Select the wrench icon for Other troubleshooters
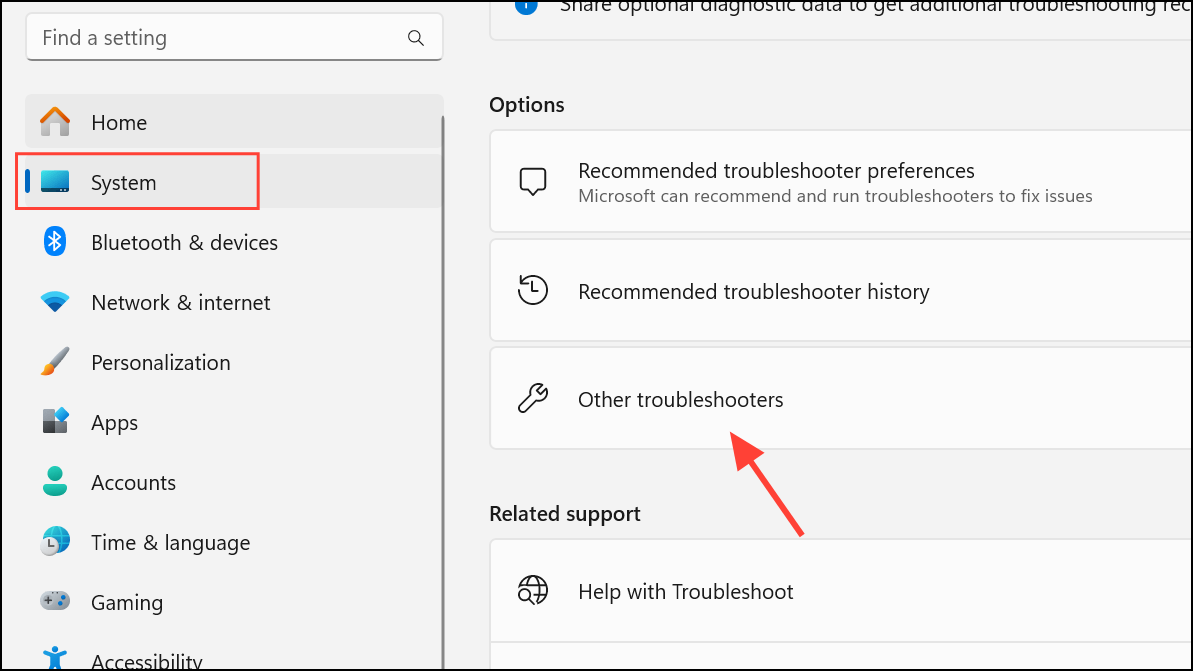Viewport: 1193px width, 671px height. [533, 397]
